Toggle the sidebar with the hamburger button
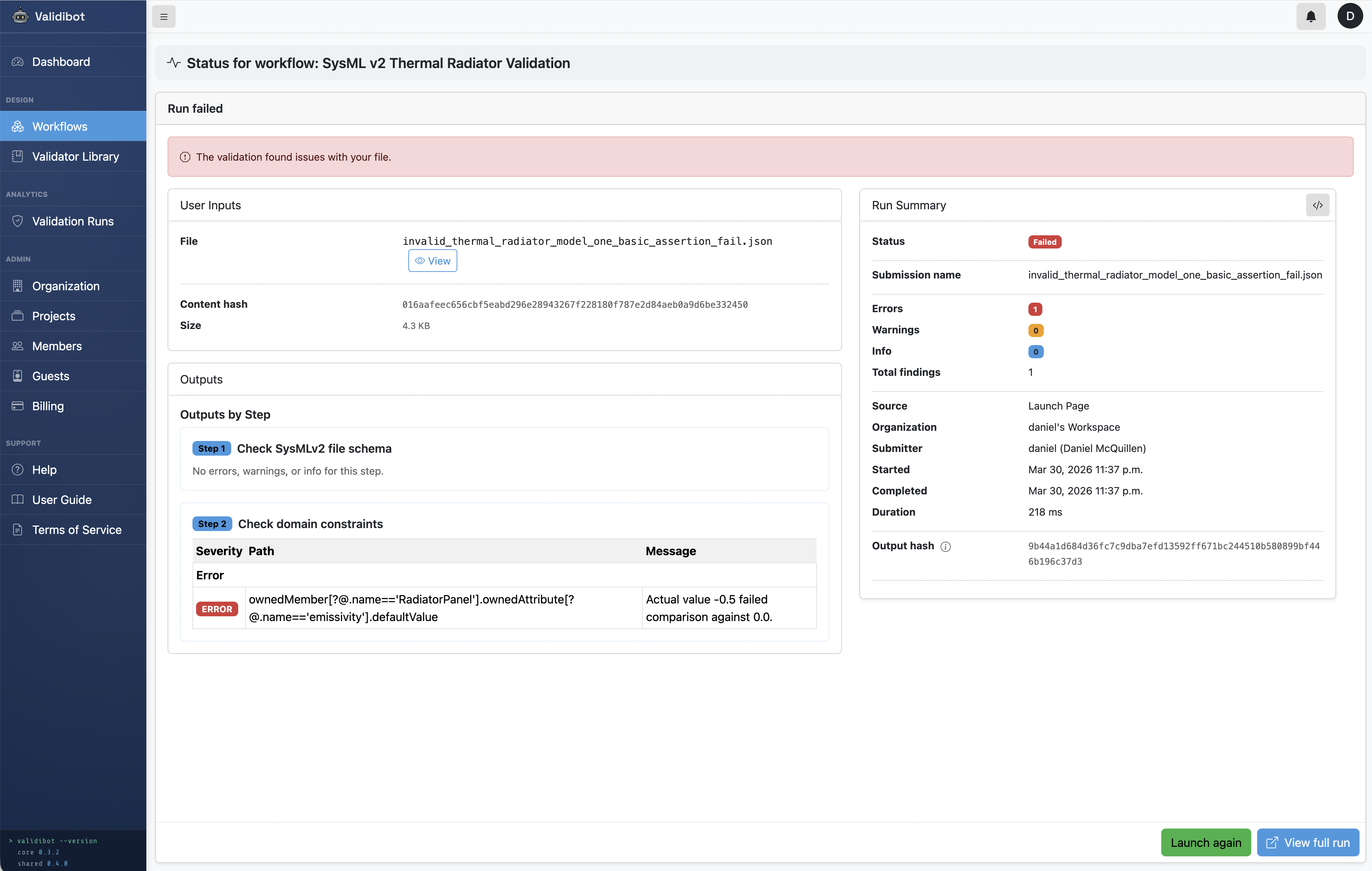Image resolution: width=1372 pixels, height=871 pixels. 164,16
